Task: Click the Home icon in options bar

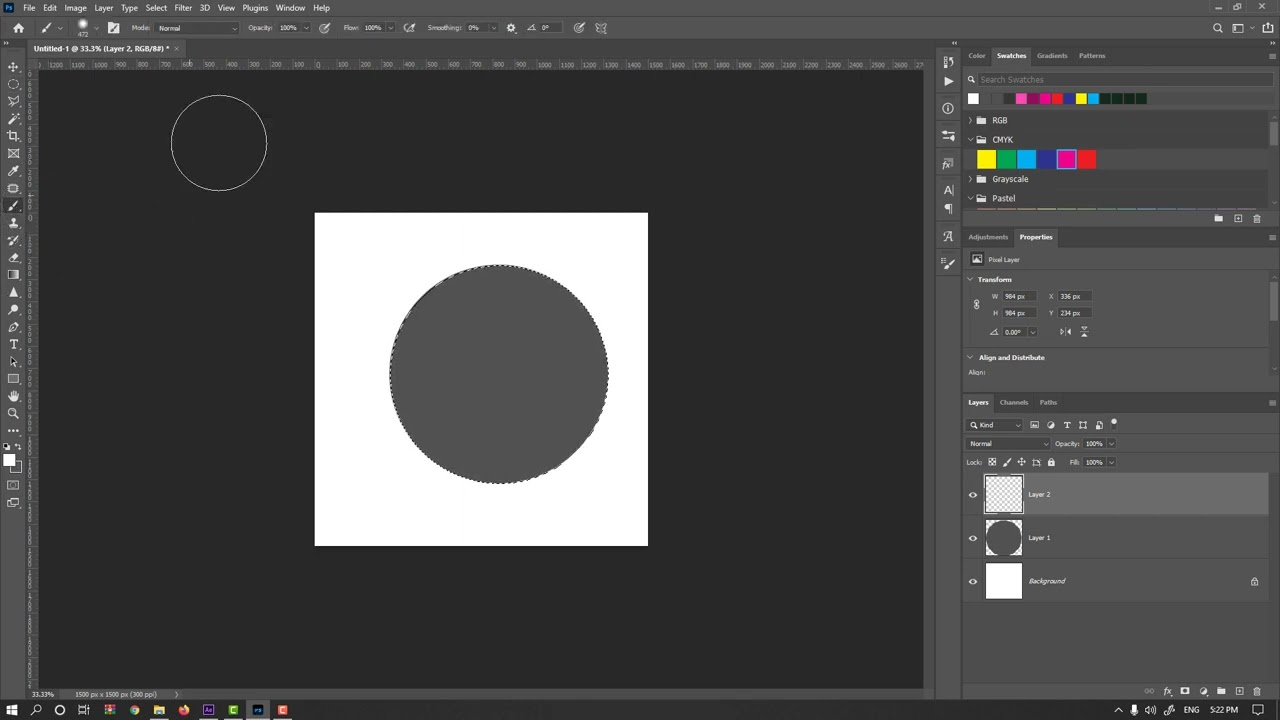Action: coord(18,28)
